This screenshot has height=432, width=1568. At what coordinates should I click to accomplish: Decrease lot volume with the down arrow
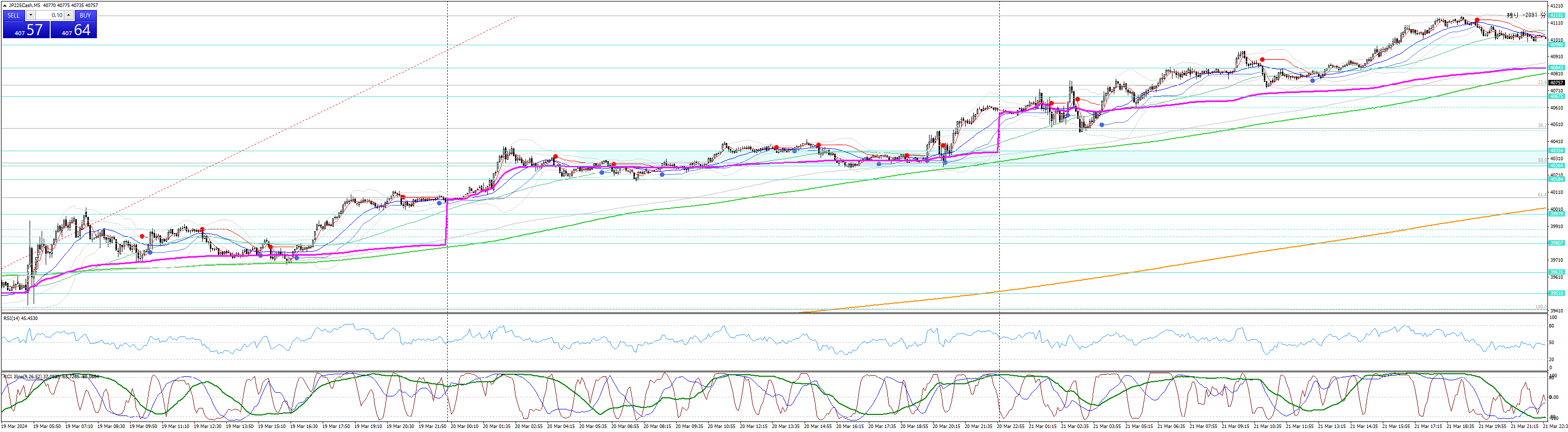(31, 15)
